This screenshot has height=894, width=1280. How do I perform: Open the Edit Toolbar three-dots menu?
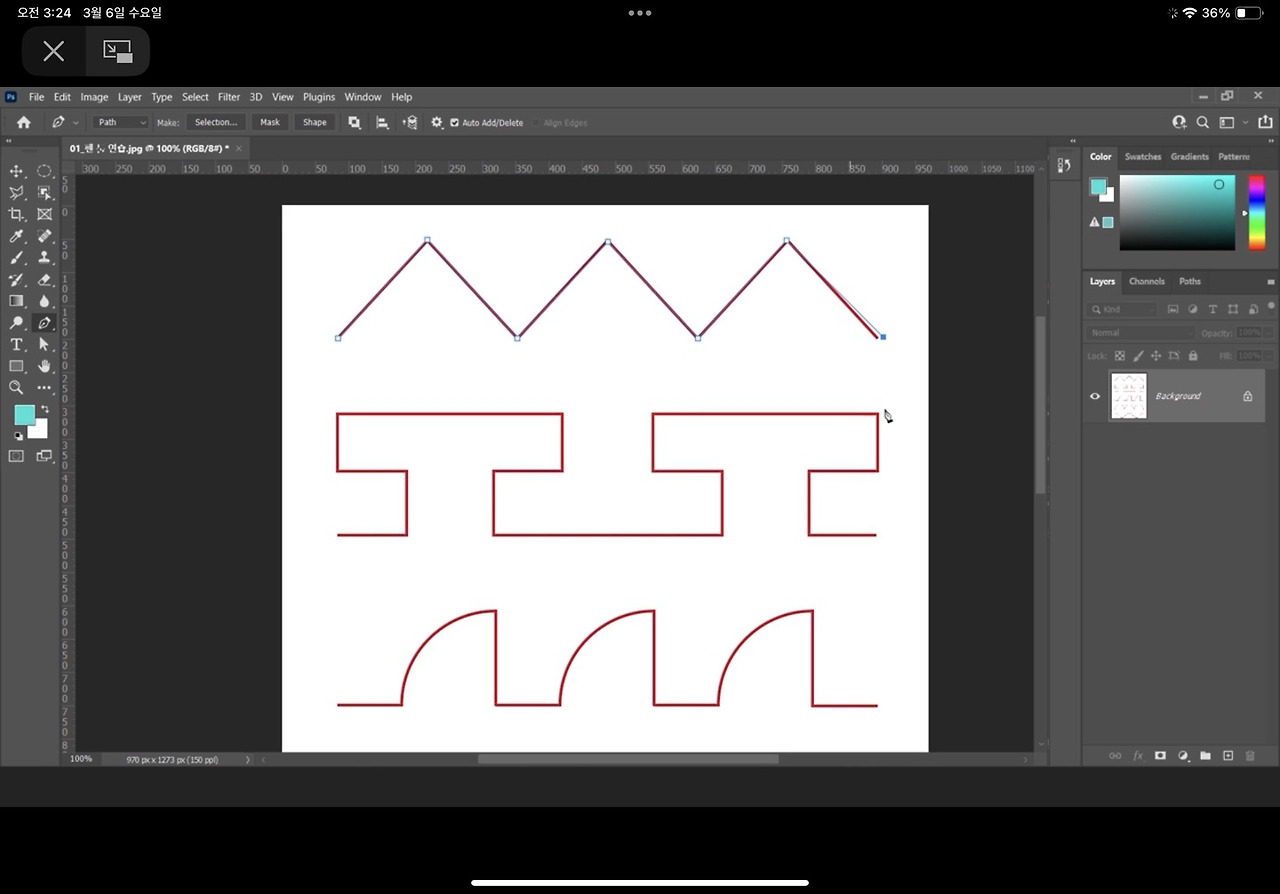tap(44, 387)
